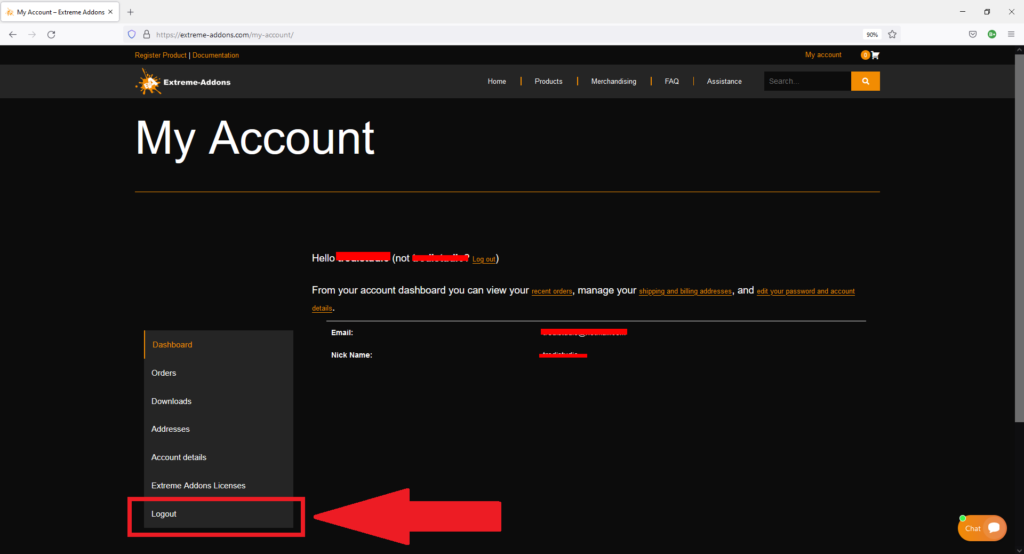Click the Nick Name: label text
This screenshot has width=1024, height=554.
(351, 355)
